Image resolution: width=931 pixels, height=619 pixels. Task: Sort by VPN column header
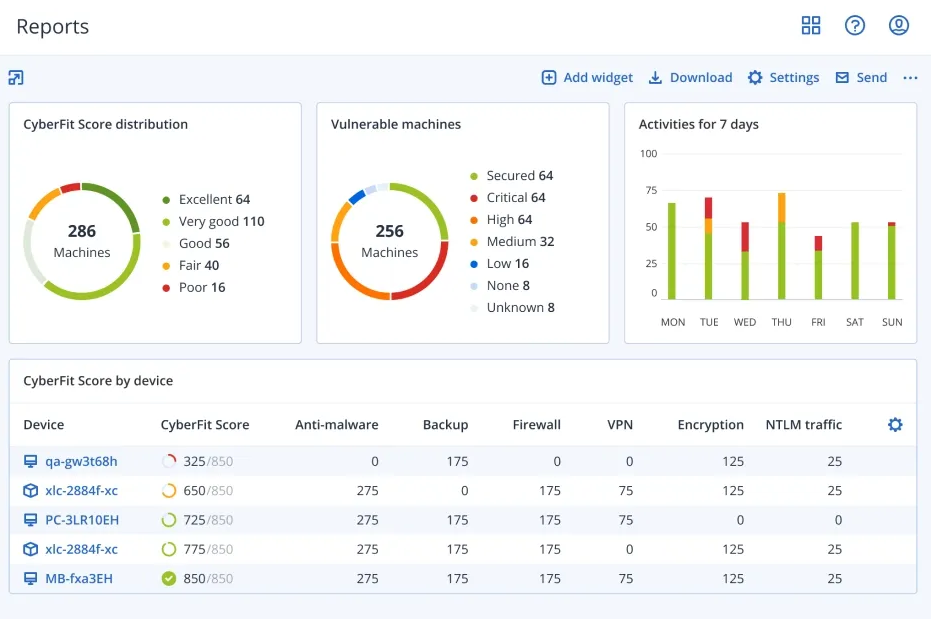(620, 424)
